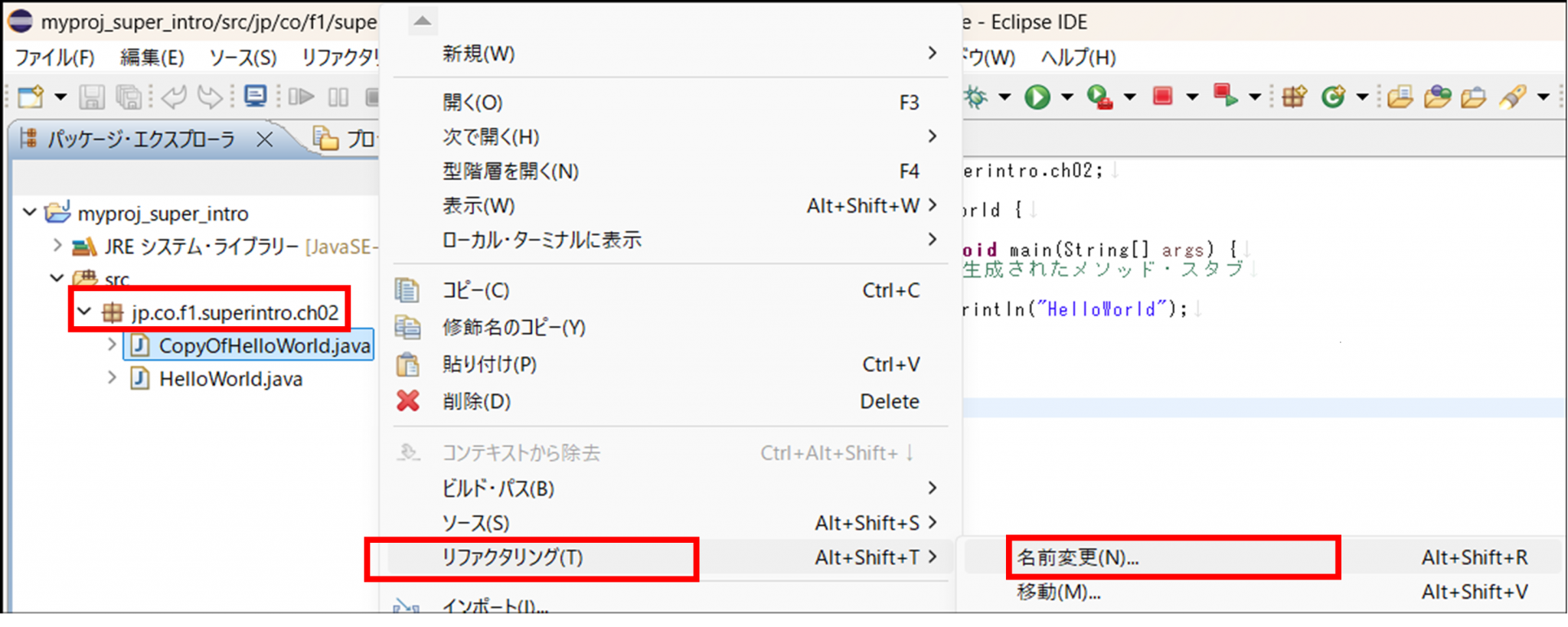The height and width of the screenshot is (627, 1568).
Task: Collapse the myproj_super_intro project node
Action: (30, 212)
